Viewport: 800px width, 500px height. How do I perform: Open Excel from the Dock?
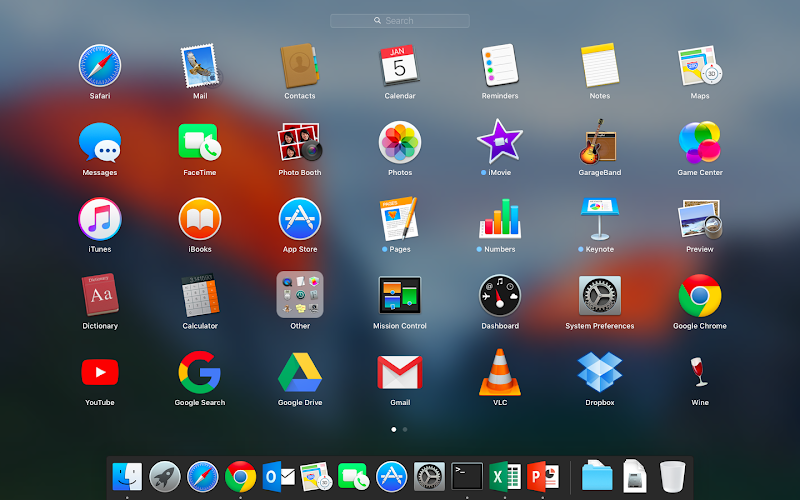point(505,477)
